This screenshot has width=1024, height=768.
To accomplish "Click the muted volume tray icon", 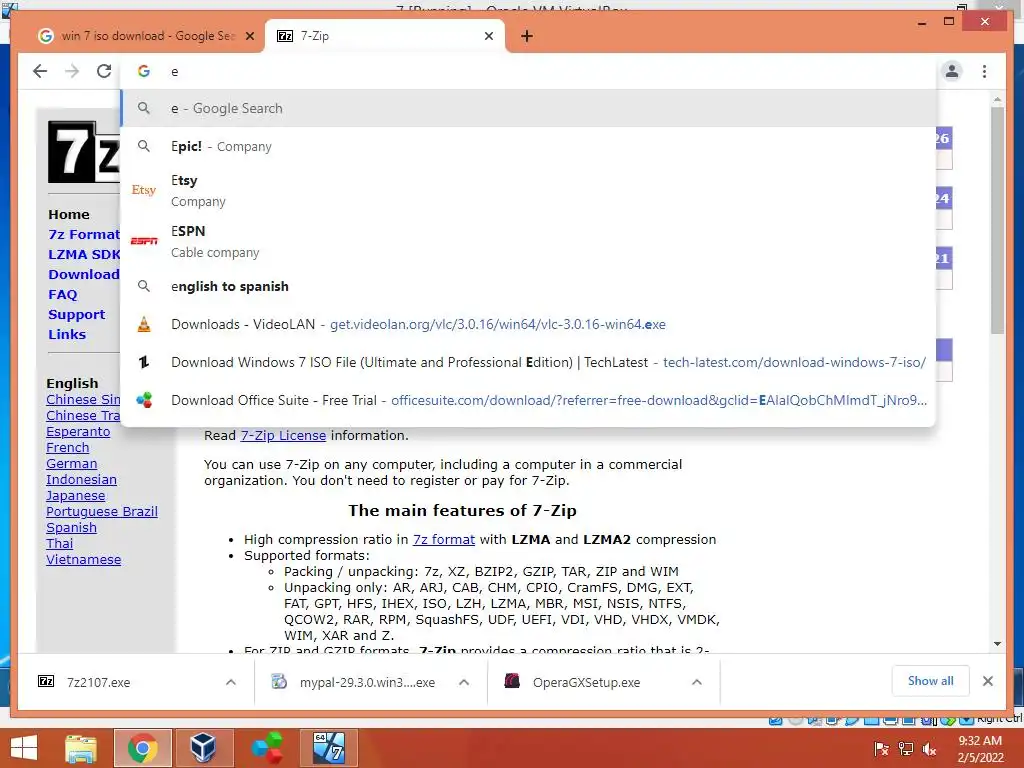I will [929, 749].
